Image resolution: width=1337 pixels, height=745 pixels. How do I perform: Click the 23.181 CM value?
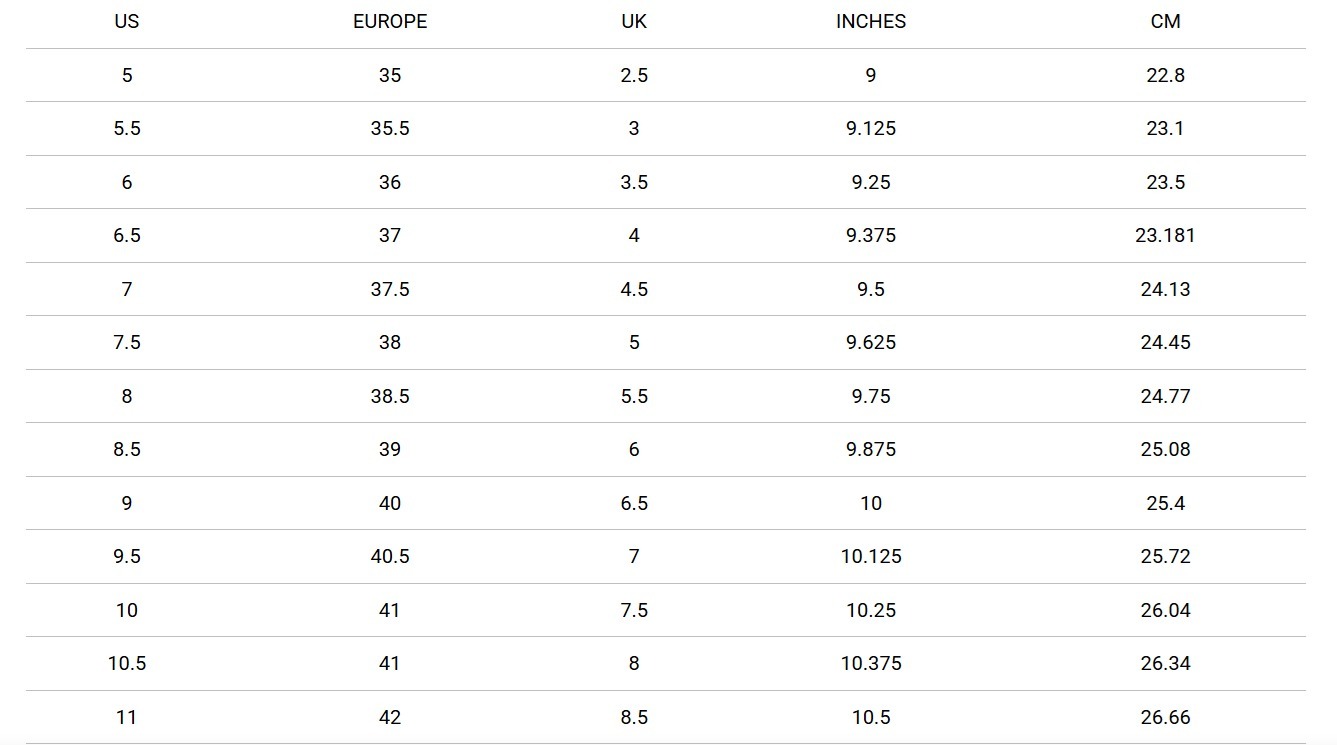(1166, 235)
